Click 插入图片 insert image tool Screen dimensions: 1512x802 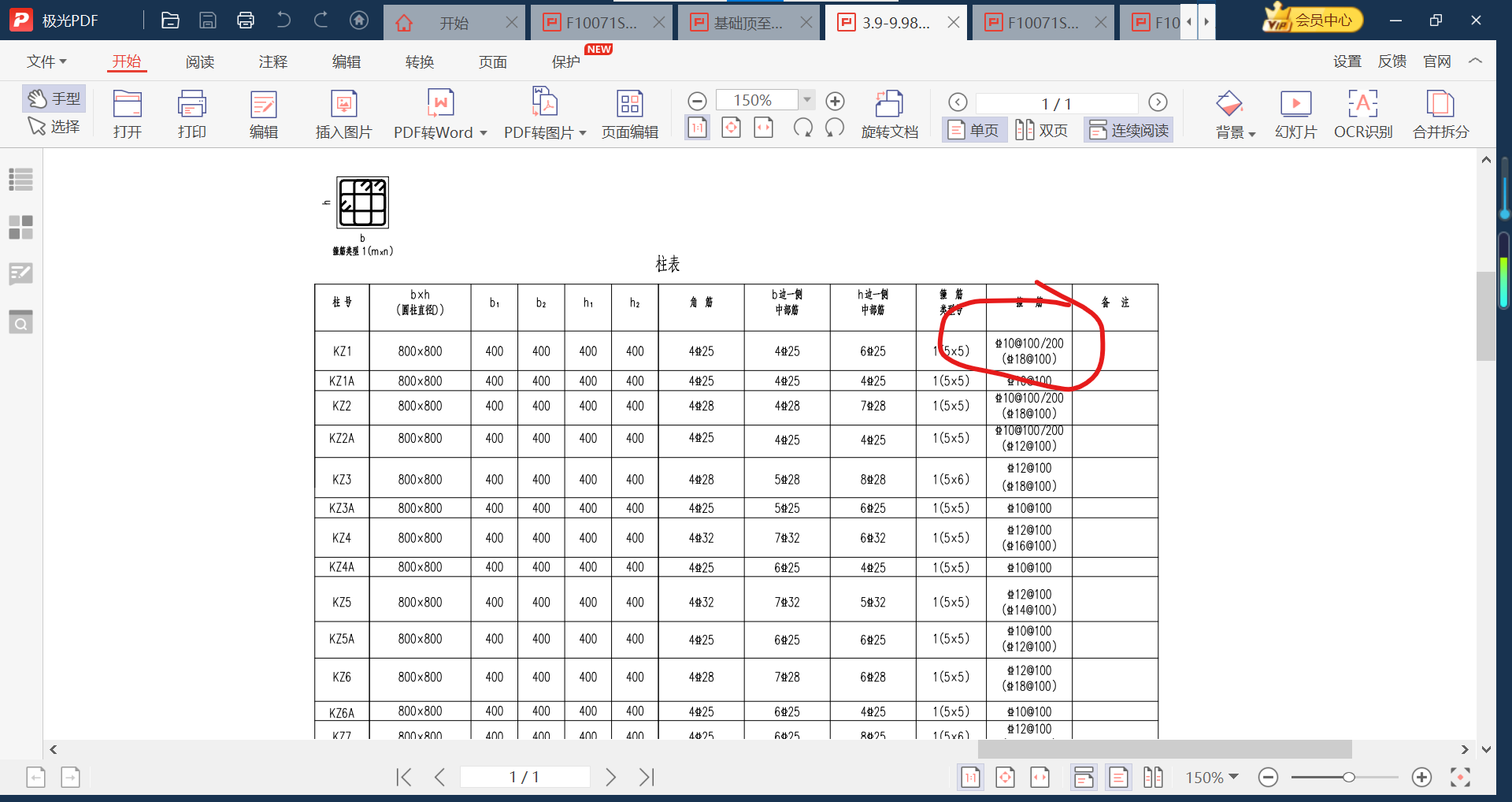(343, 114)
